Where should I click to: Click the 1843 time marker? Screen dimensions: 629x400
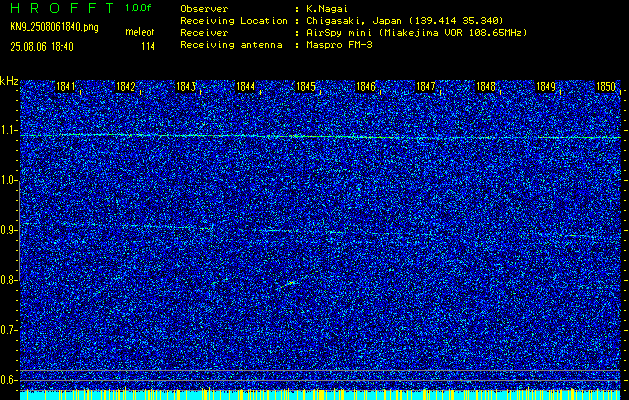(x=185, y=87)
